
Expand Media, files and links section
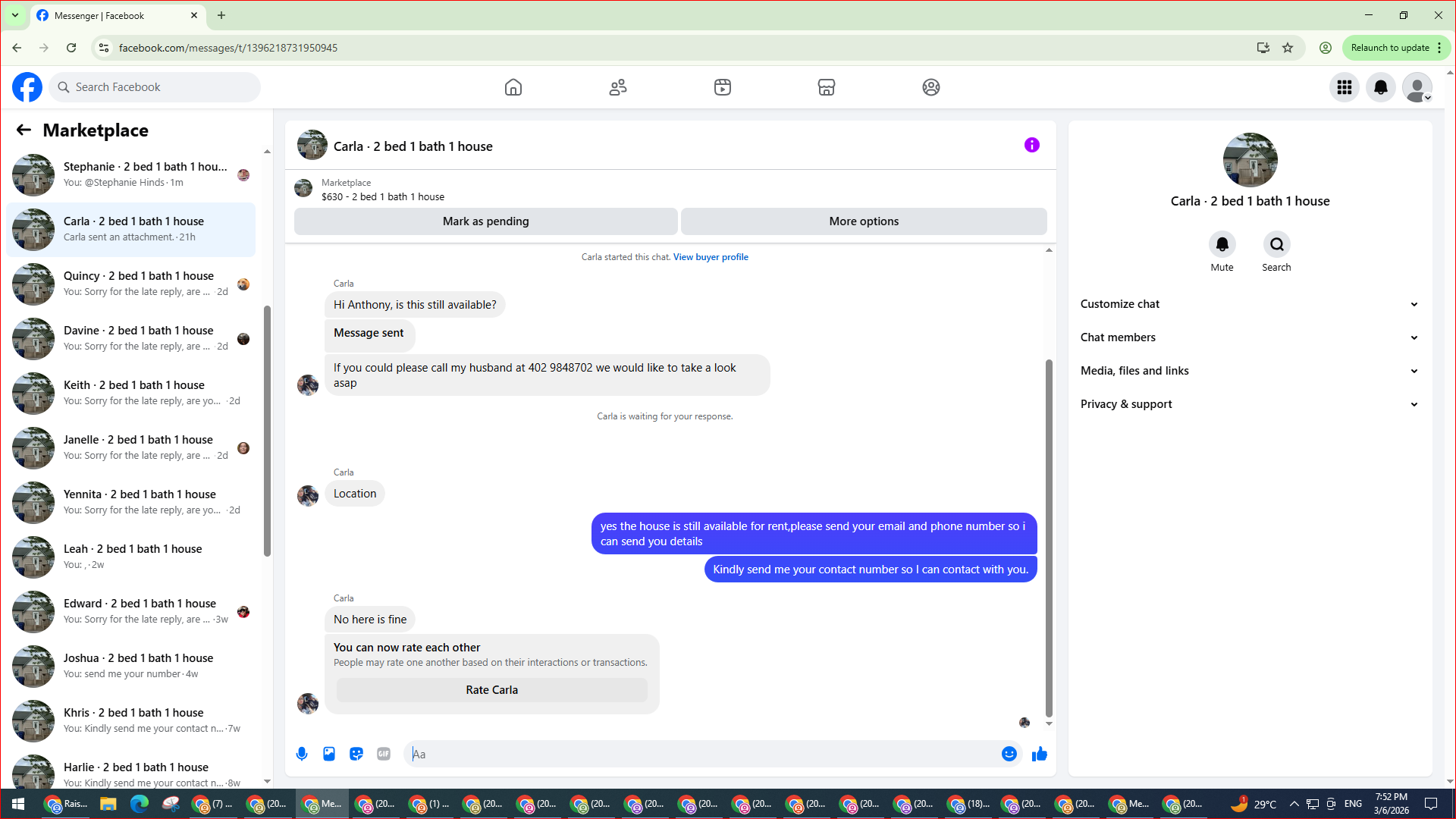(x=1249, y=371)
